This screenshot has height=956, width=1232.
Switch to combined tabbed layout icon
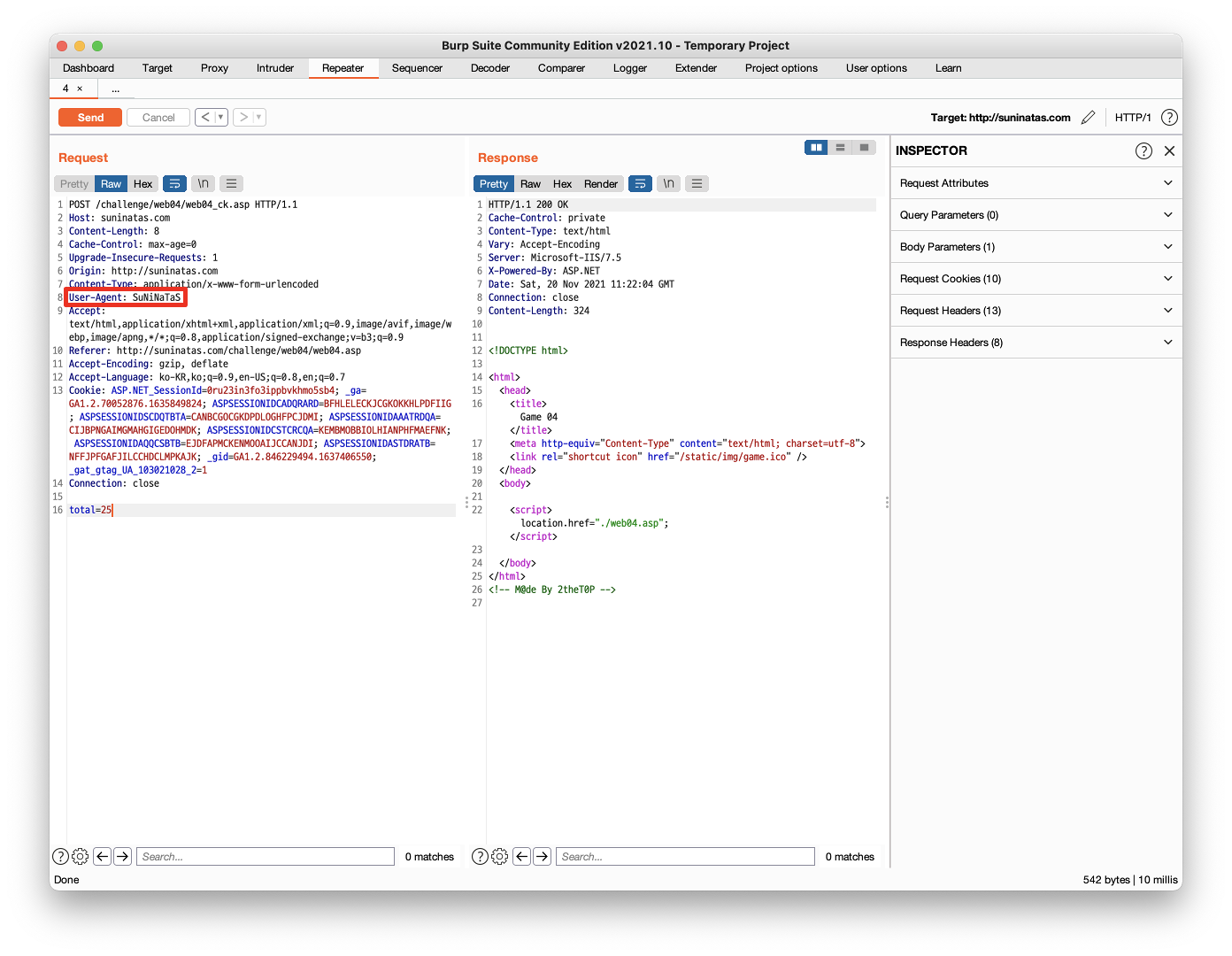tap(864, 148)
